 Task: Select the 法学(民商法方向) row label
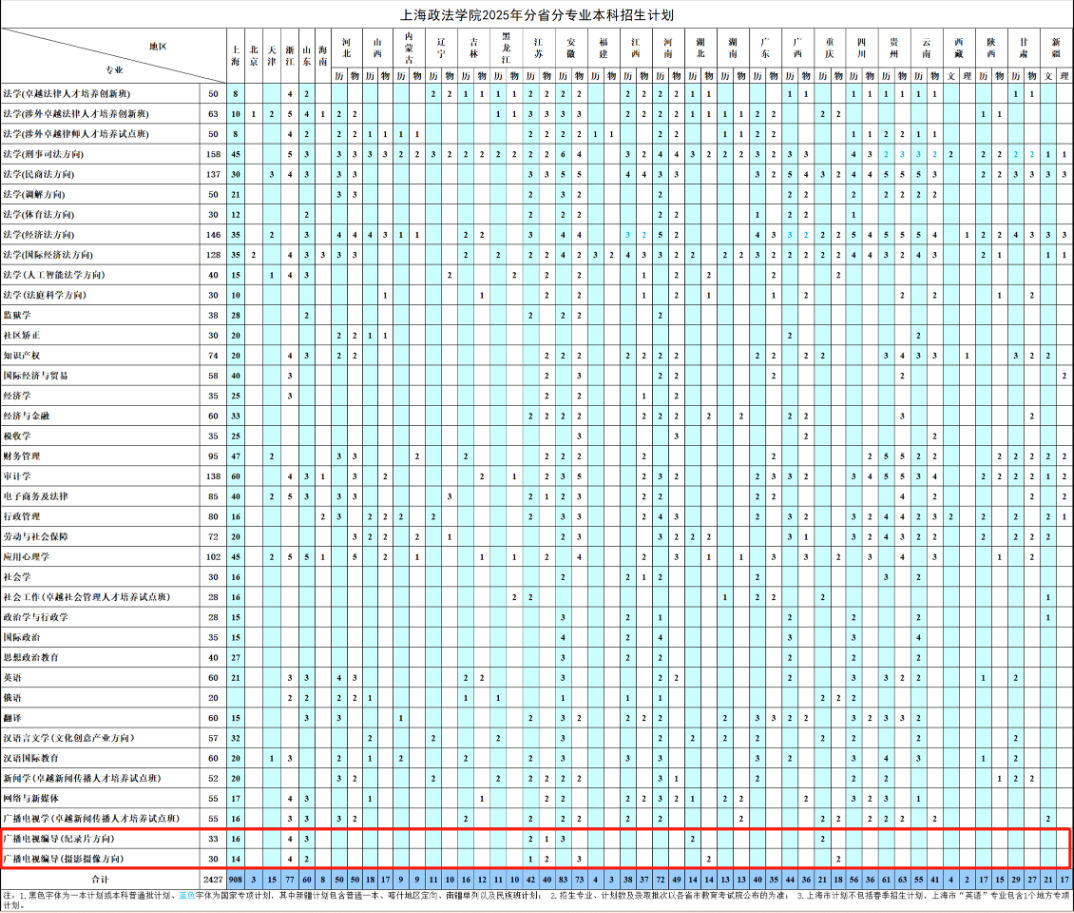38,174
